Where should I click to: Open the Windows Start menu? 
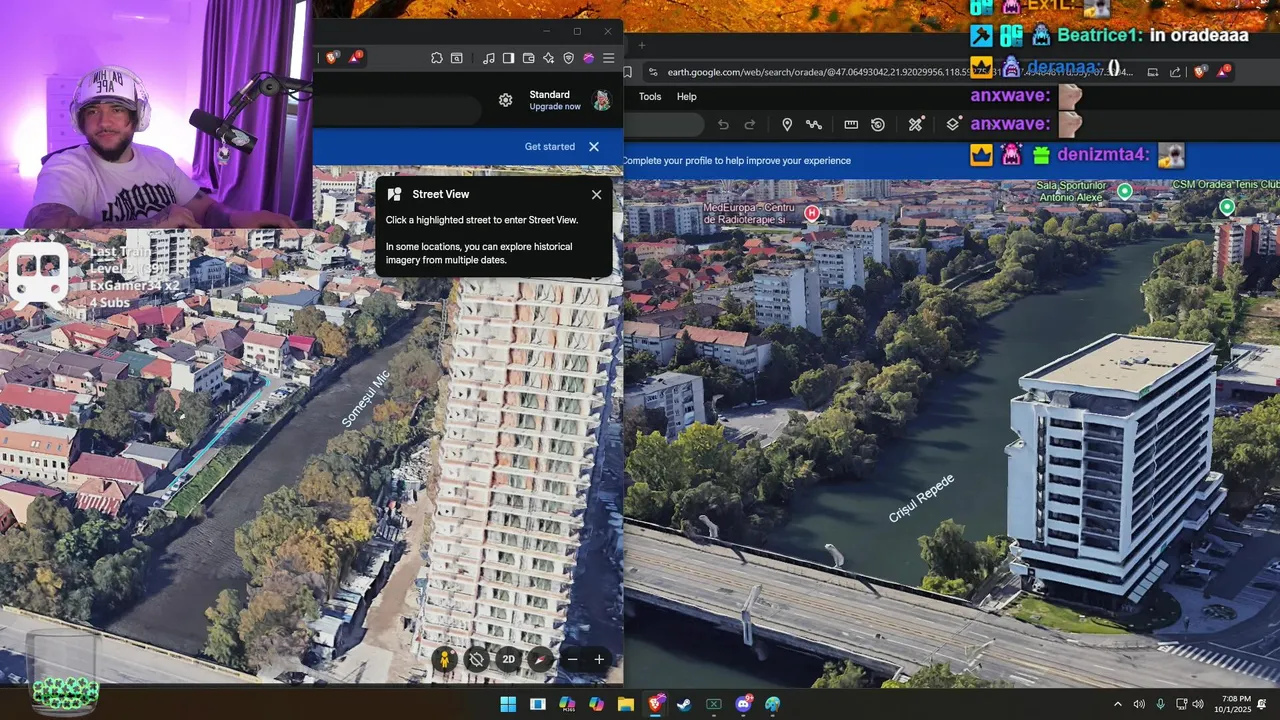508,704
